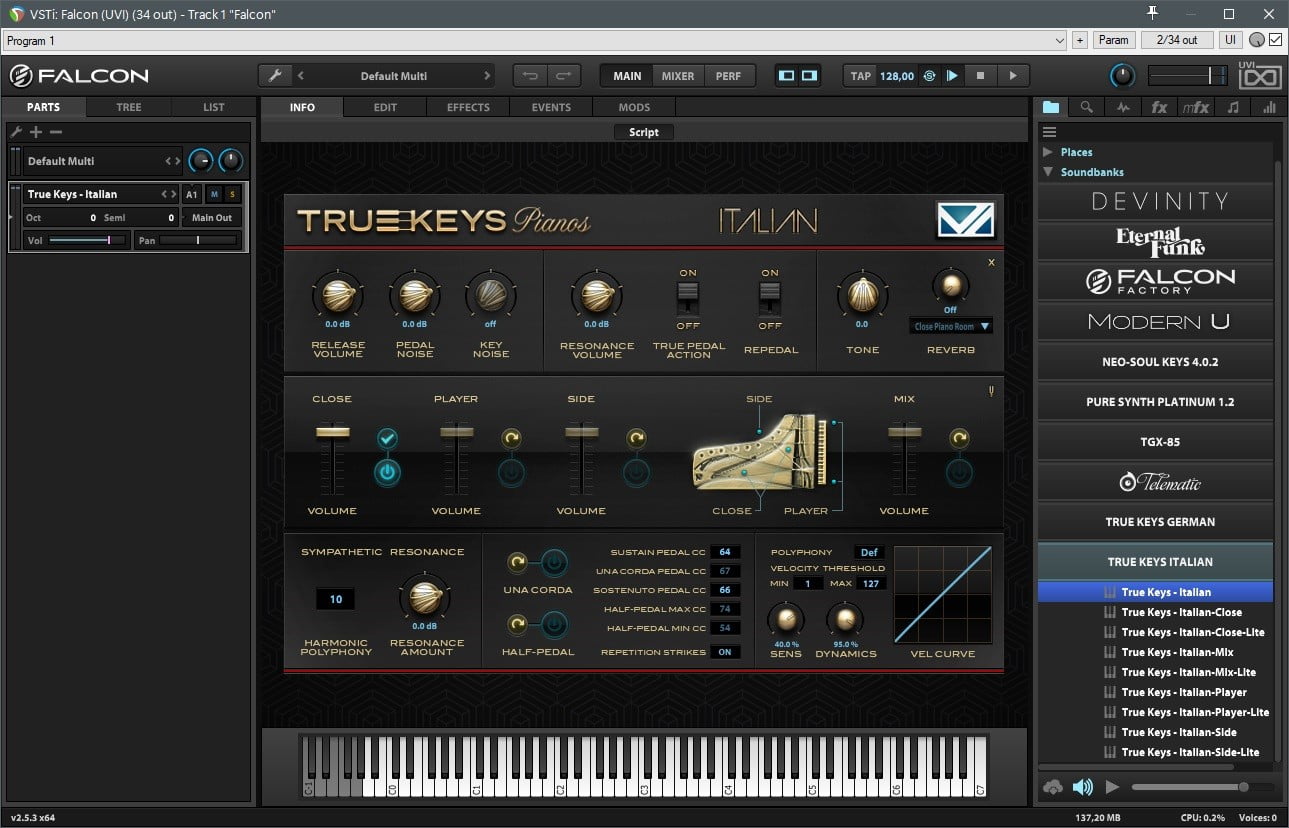Add a part with the plus icon
This screenshot has width=1289, height=828.
click(36, 132)
